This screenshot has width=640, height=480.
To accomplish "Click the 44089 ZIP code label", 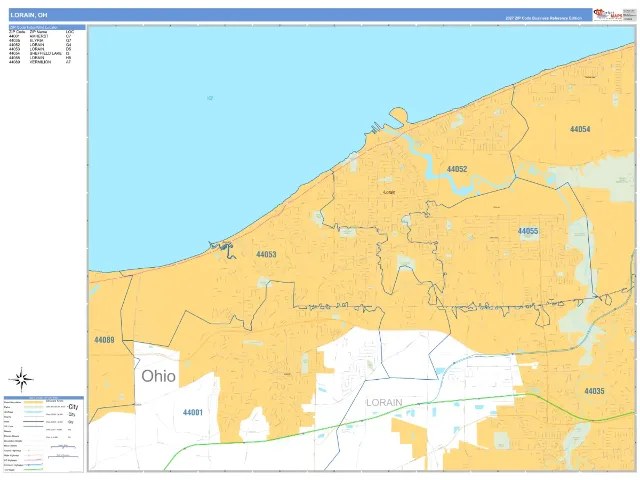I will tap(104, 340).
